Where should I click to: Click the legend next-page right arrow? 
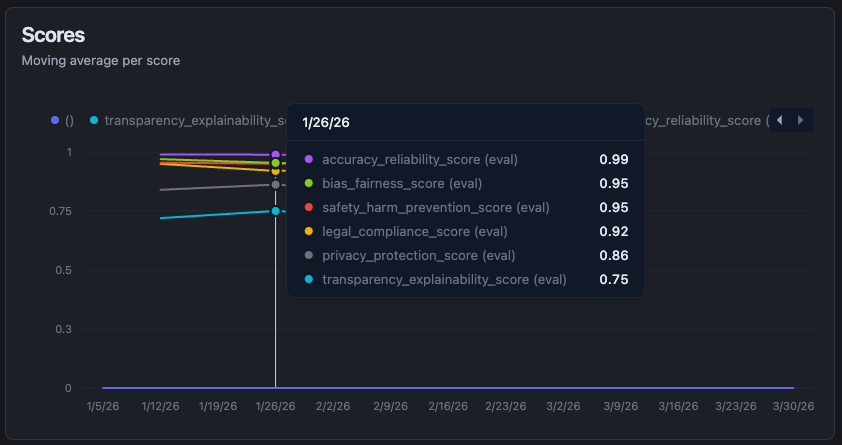(x=800, y=120)
